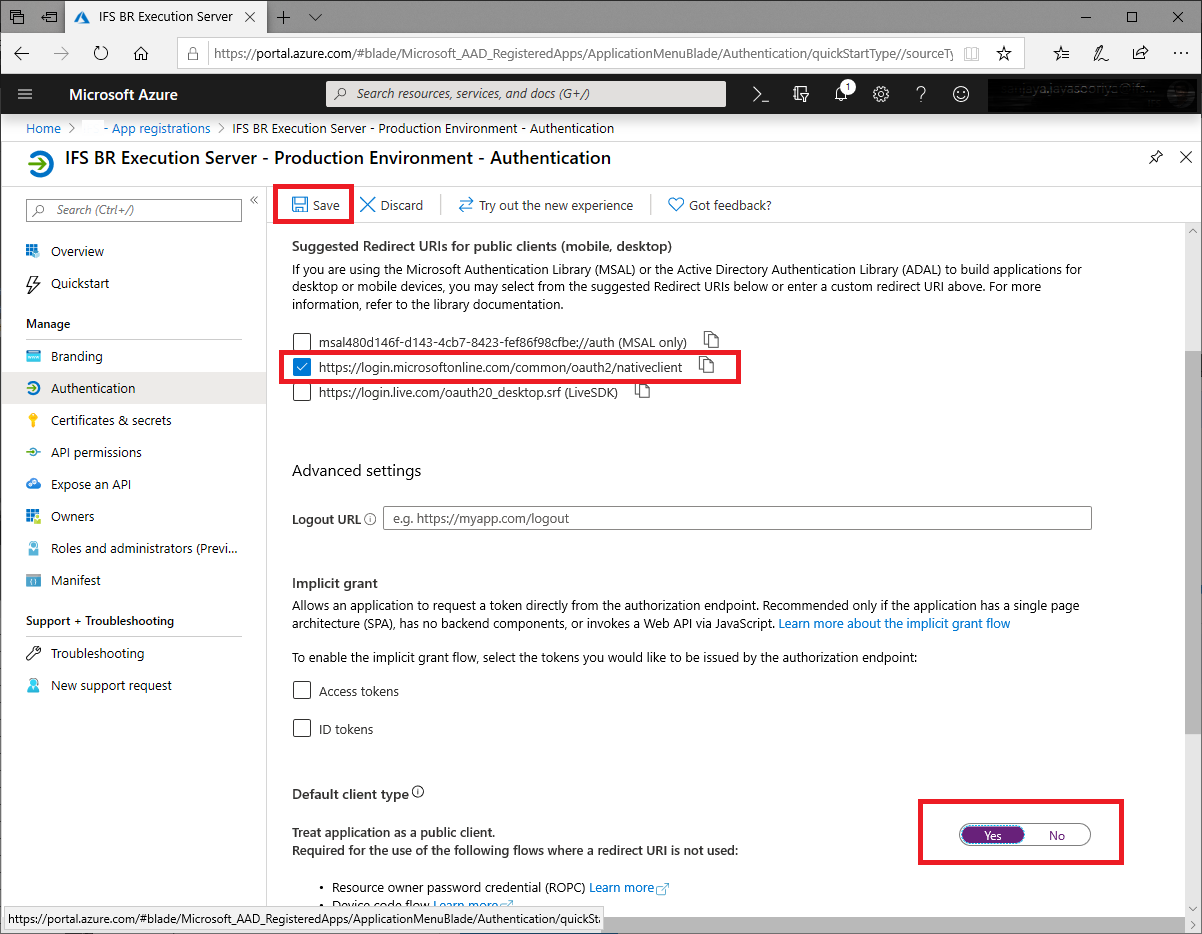Copy the nativeclient redirect URI
The height and width of the screenshot is (934, 1202).
[707, 365]
